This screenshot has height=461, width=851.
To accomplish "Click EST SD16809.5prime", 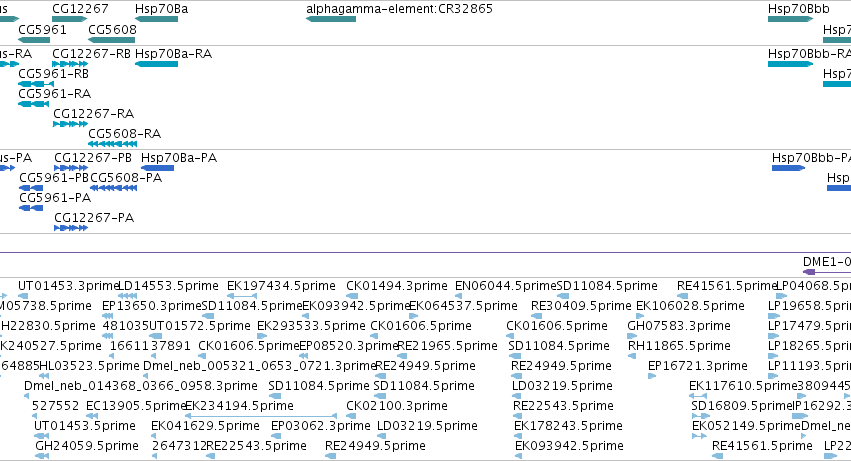I will [742, 406].
